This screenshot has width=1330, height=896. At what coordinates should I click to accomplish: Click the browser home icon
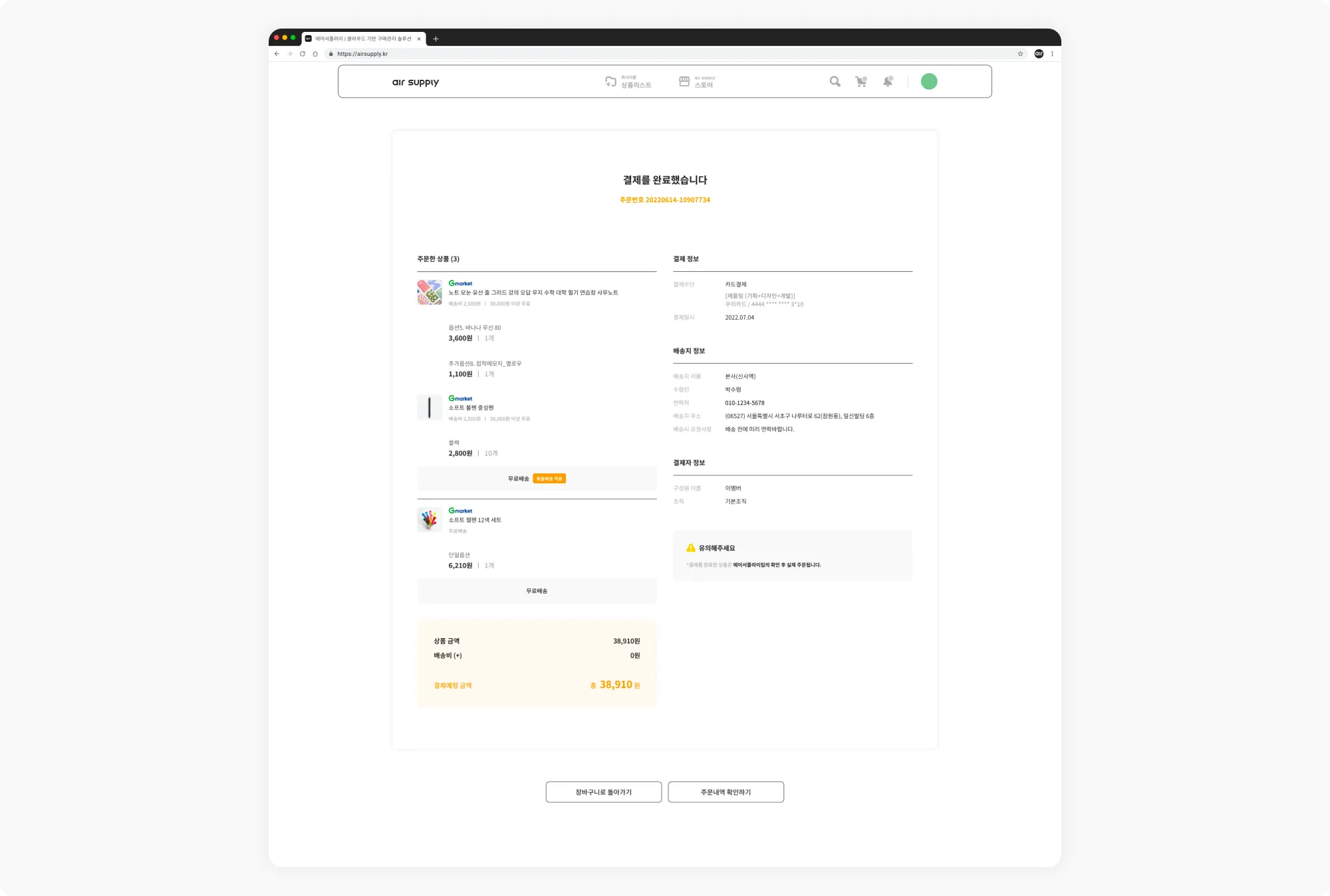[x=315, y=54]
